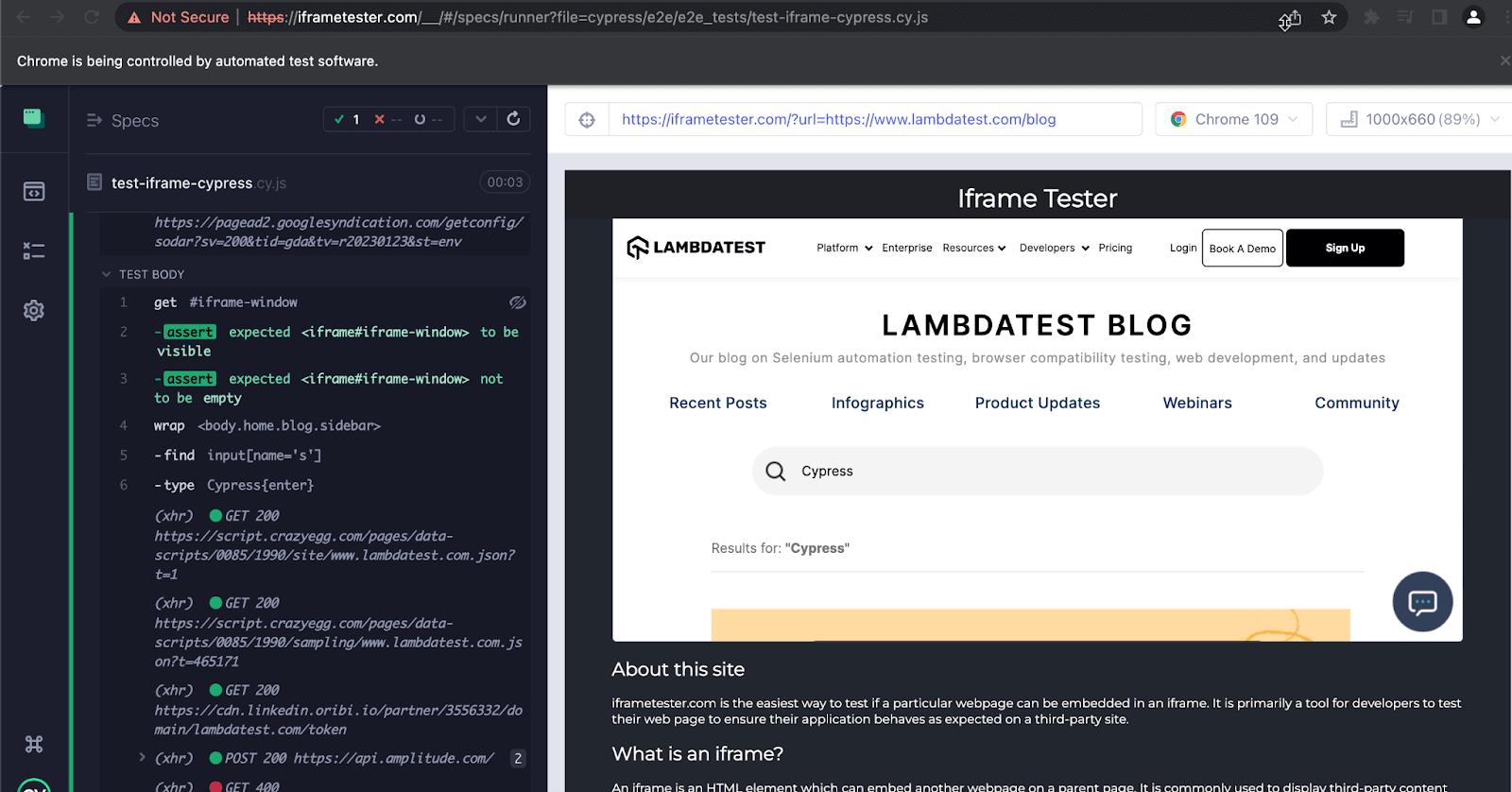1512x792 pixels.
Task: Toggle the auto-scrolling chevron dropdown in the runner header
Action: click(x=481, y=119)
